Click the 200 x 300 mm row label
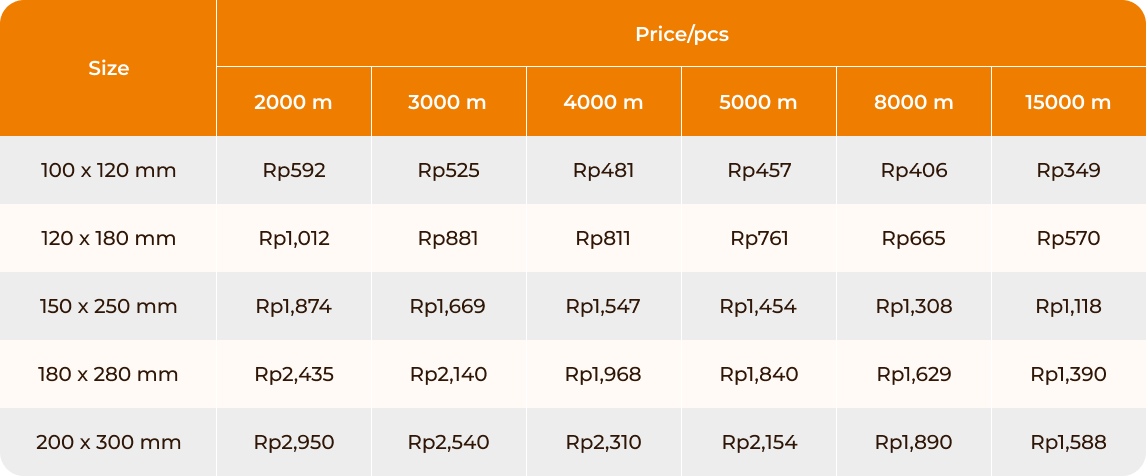 point(108,442)
